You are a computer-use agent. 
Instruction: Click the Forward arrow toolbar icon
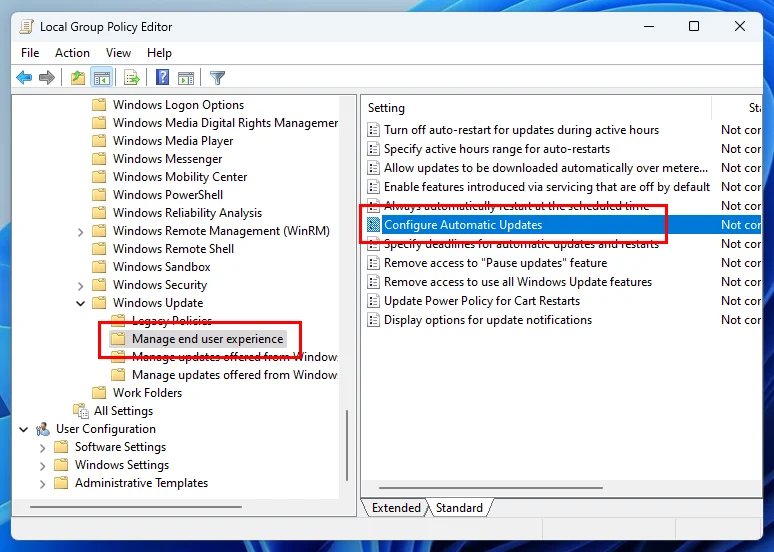click(47, 78)
